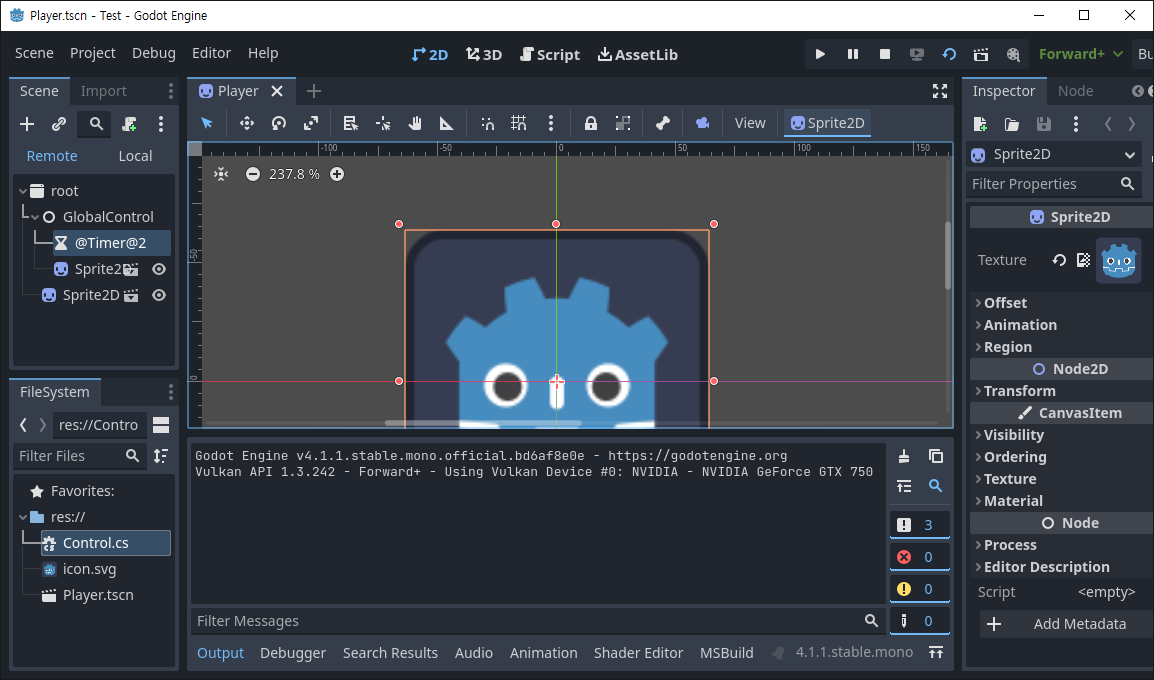Collapse the root node tree arrow

pyautogui.click(x=23, y=191)
